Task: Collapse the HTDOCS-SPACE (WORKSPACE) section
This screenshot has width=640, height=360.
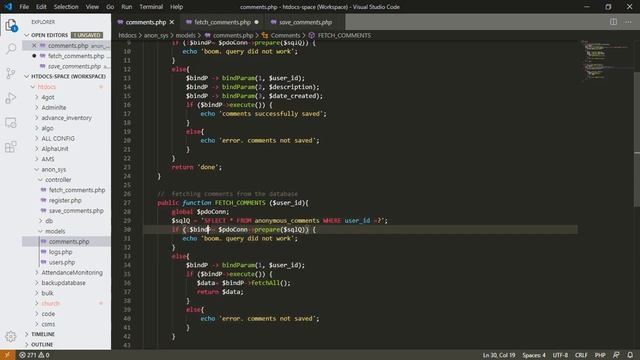Action: (x=27, y=76)
